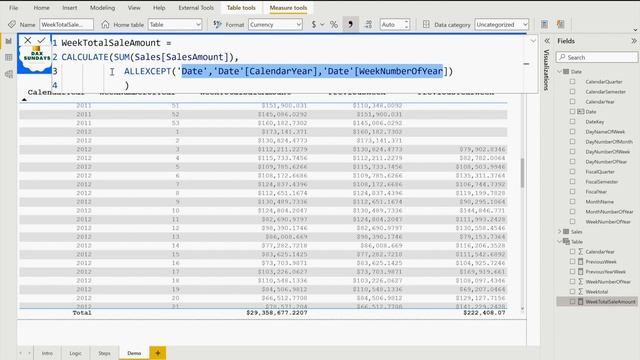Add a new page with plus button
This screenshot has width=640, height=360.
point(158,353)
